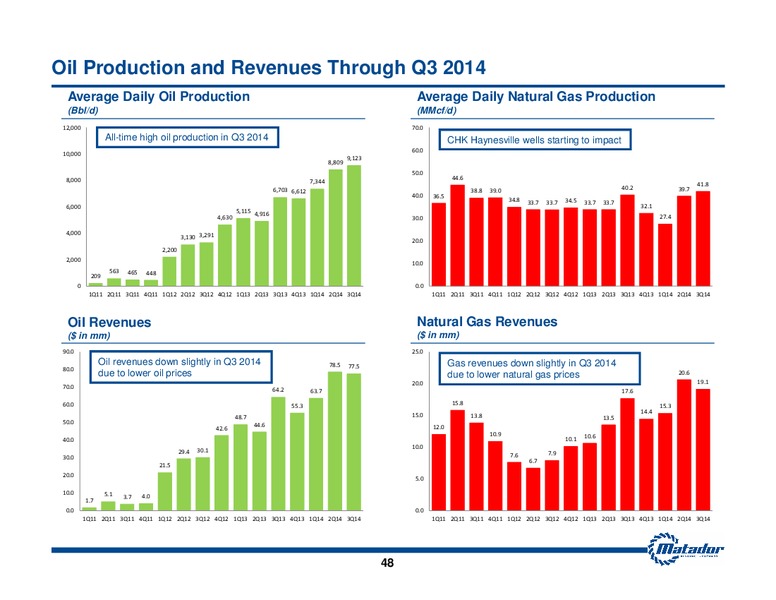Select bar value "9,123" in oil production chart
The height and width of the screenshot is (600, 776).
tap(354, 158)
